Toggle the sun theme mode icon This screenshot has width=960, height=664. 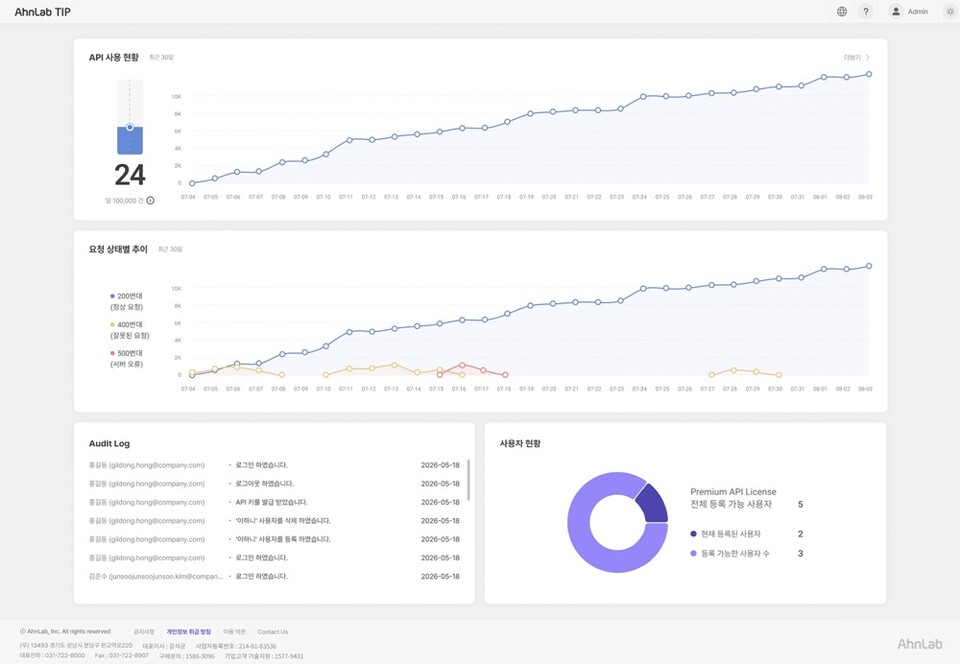pyautogui.click(x=950, y=12)
